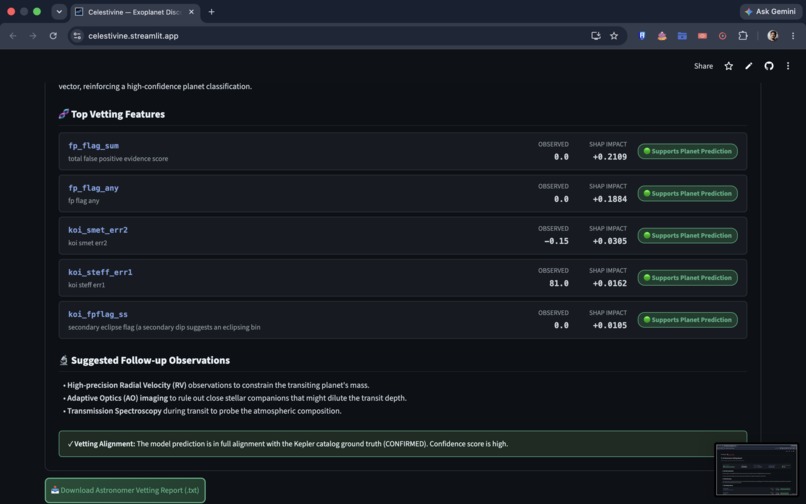Bookmark this page with star icon
Viewport: 806px width, 504px height.
pyautogui.click(x=614, y=36)
